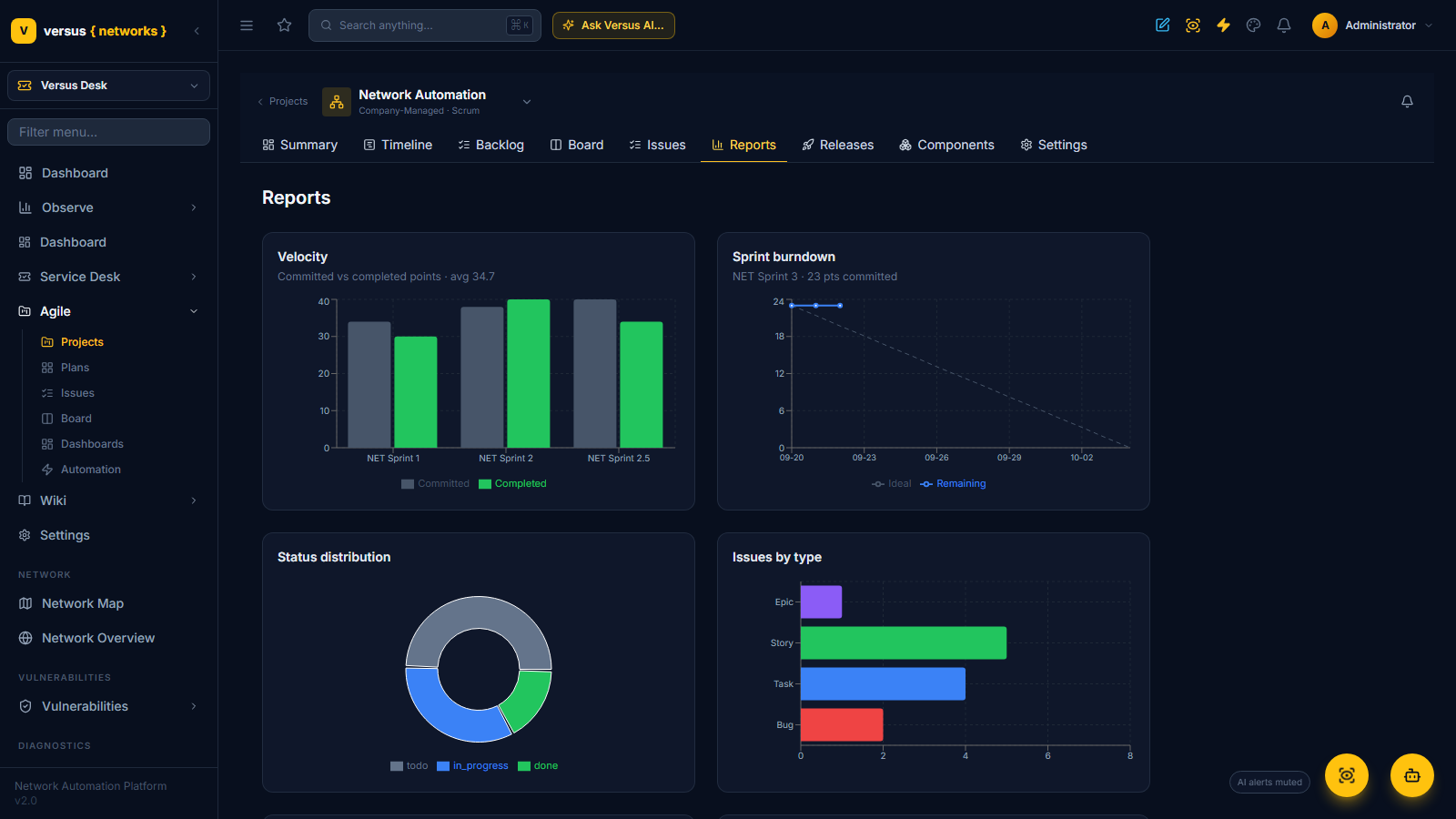Image resolution: width=1456 pixels, height=819 pixels.
Task: Expand the Observe menu section
Action: point(109,207)
